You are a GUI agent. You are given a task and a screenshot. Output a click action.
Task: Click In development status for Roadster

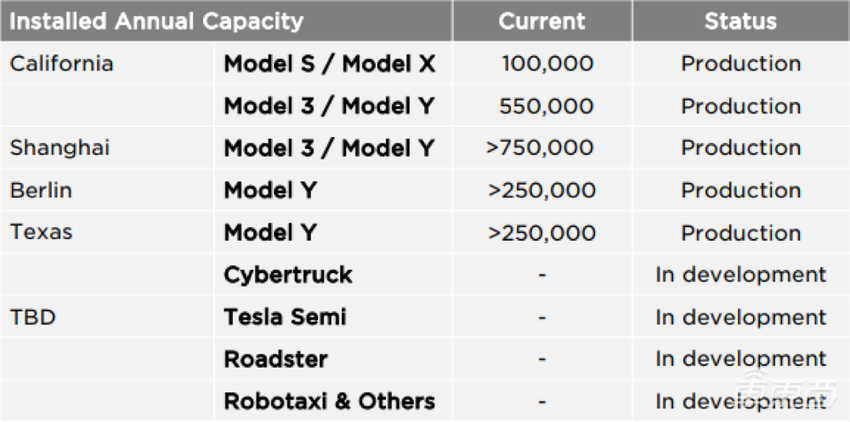point(741,359)
